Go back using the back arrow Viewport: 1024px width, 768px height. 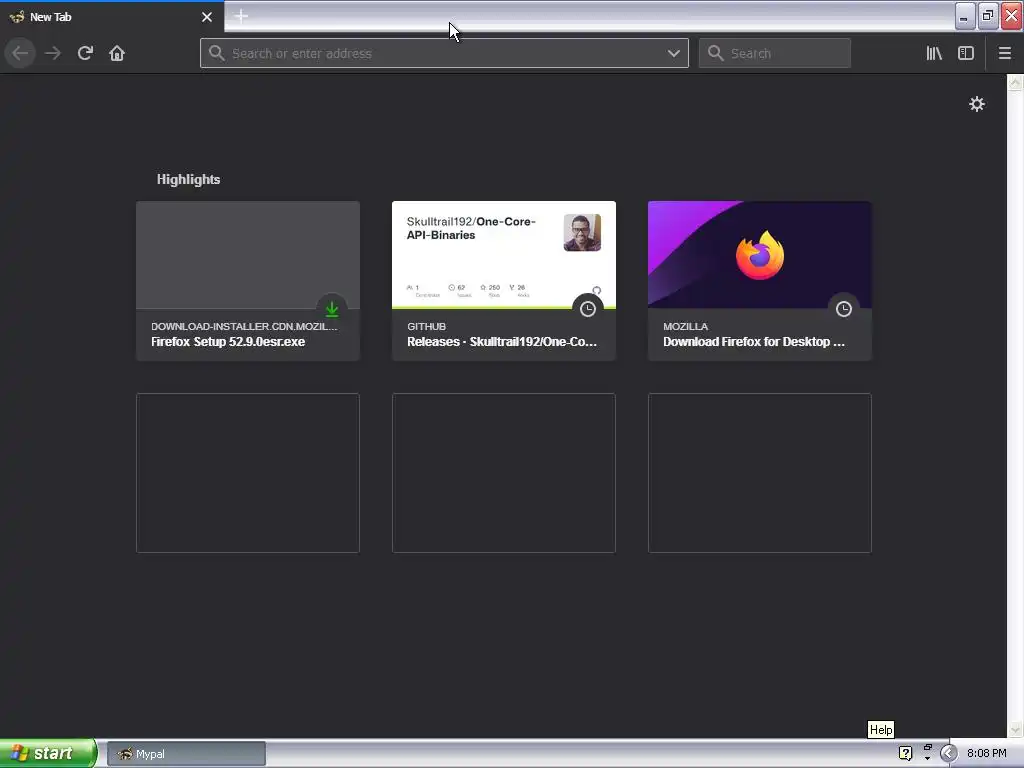(x=20, y=53)
